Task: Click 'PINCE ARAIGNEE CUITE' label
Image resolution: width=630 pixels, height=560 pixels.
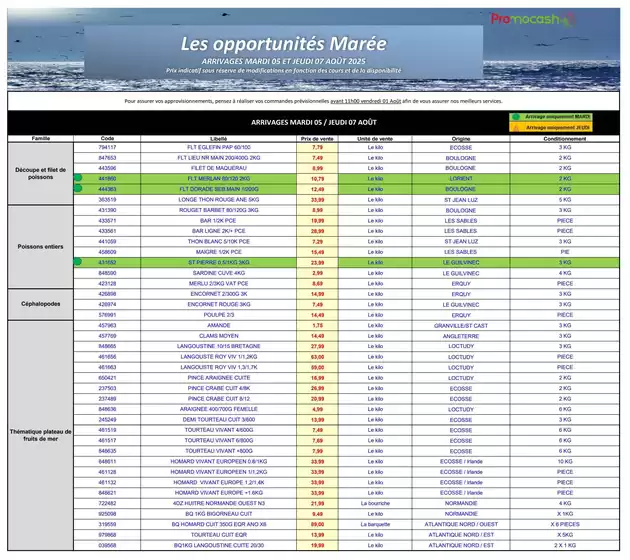Action: [219, 378]
